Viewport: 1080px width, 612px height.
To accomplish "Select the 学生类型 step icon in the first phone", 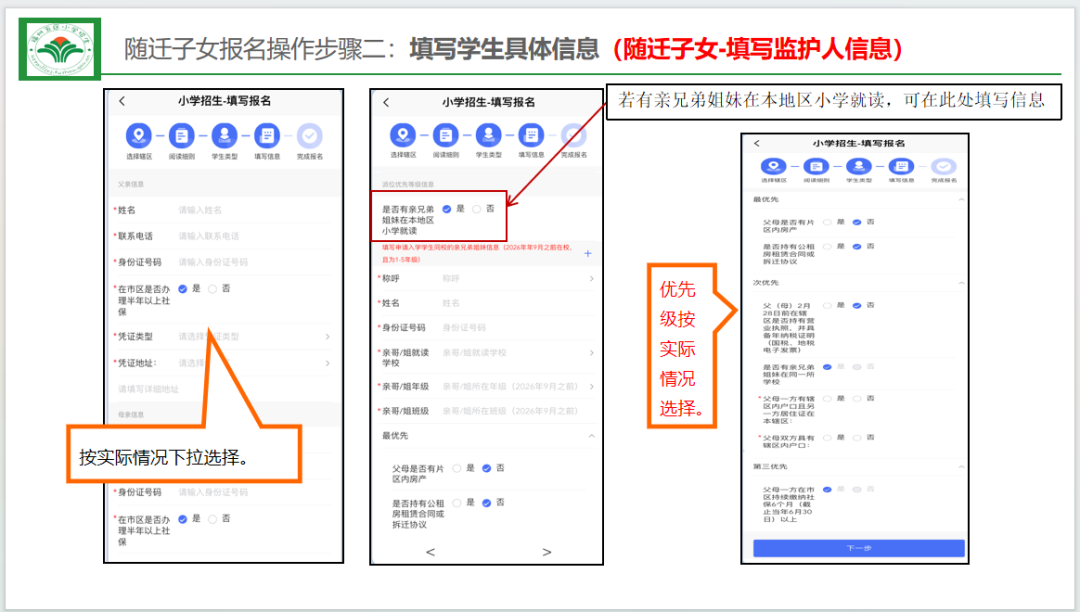I will [x=225, y=136].
